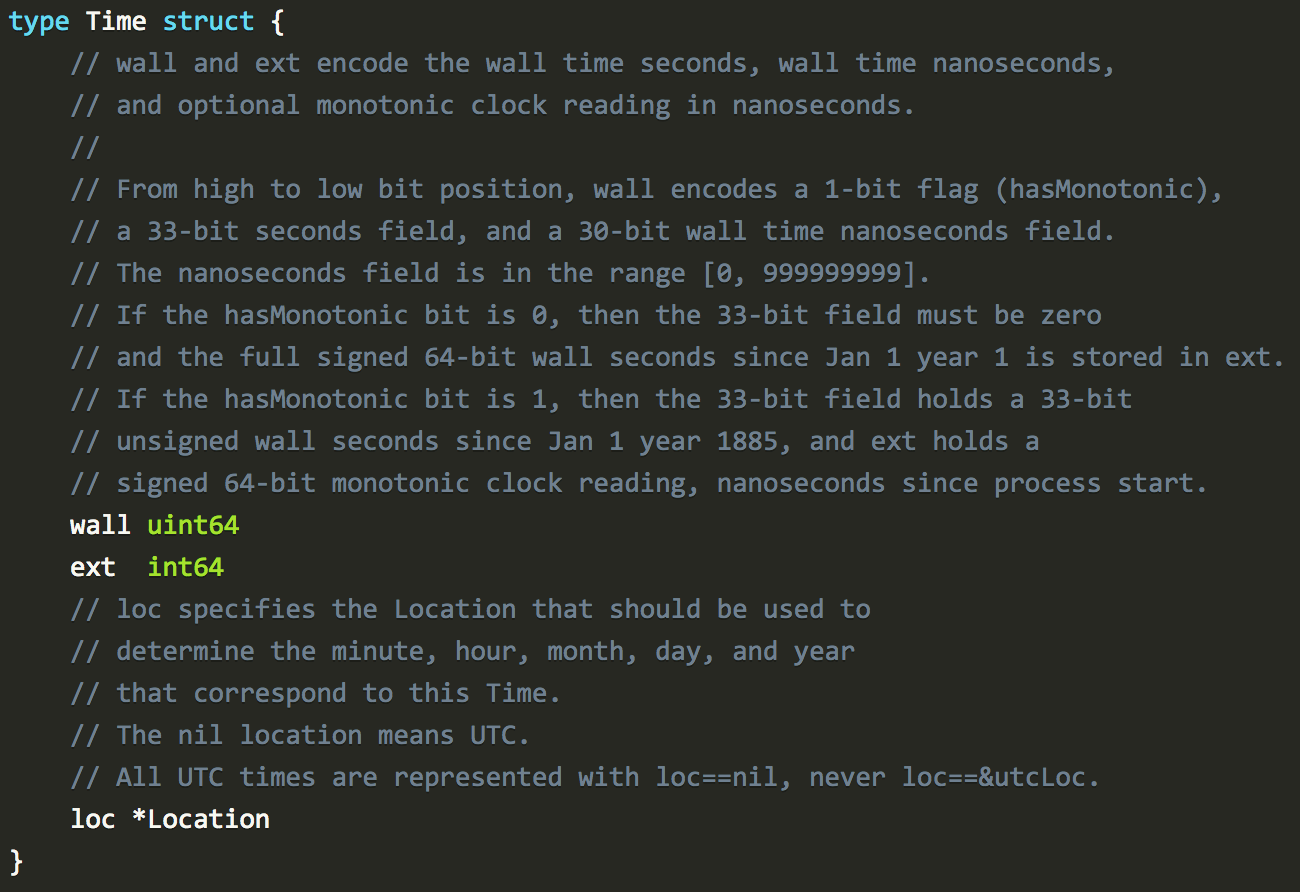Click 'start.' at end of process comment
The height and width of the screenshot is (892, 1300).
point(1163,483)
